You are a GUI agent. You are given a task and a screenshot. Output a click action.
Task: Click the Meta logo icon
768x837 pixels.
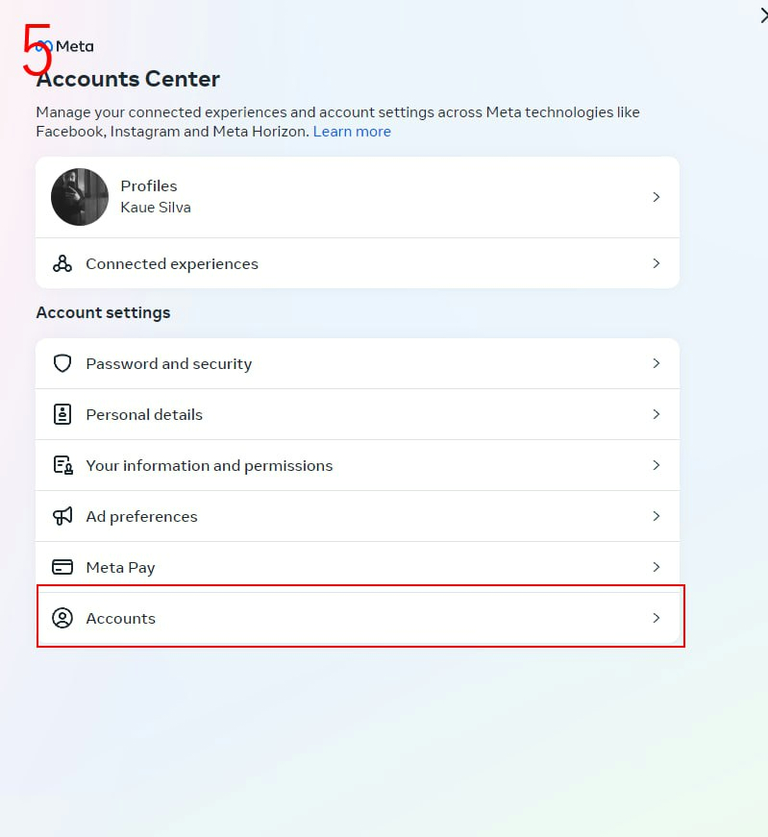click(x=44, y=46)
